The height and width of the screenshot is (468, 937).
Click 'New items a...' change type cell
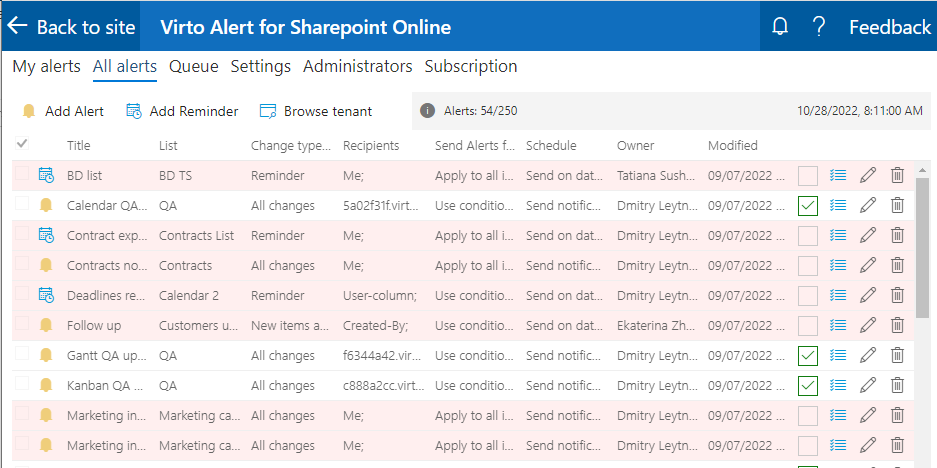coord(290,325)
